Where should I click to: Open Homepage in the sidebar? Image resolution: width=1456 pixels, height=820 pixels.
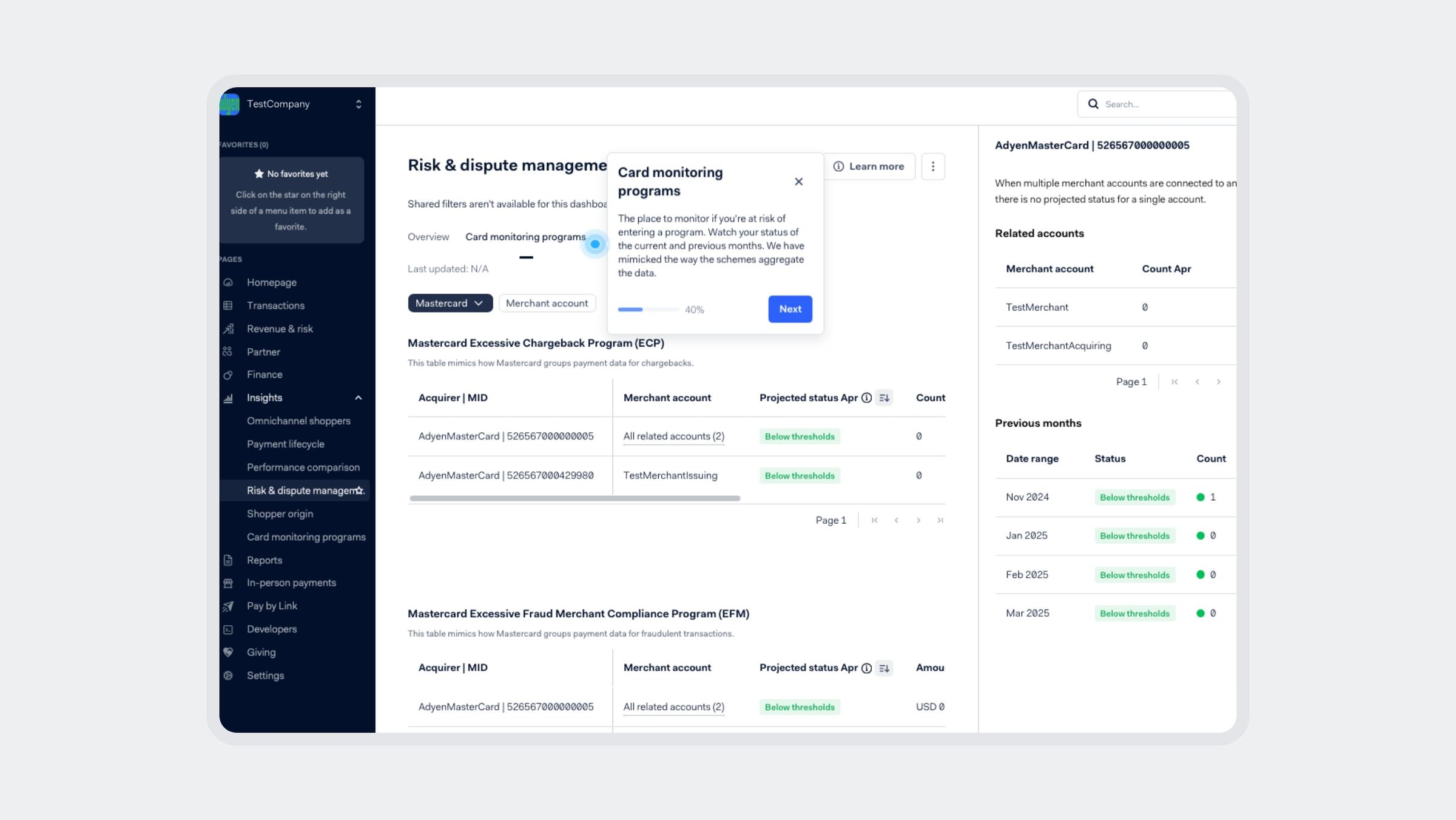pyautogui.click(x=271, y=282)
